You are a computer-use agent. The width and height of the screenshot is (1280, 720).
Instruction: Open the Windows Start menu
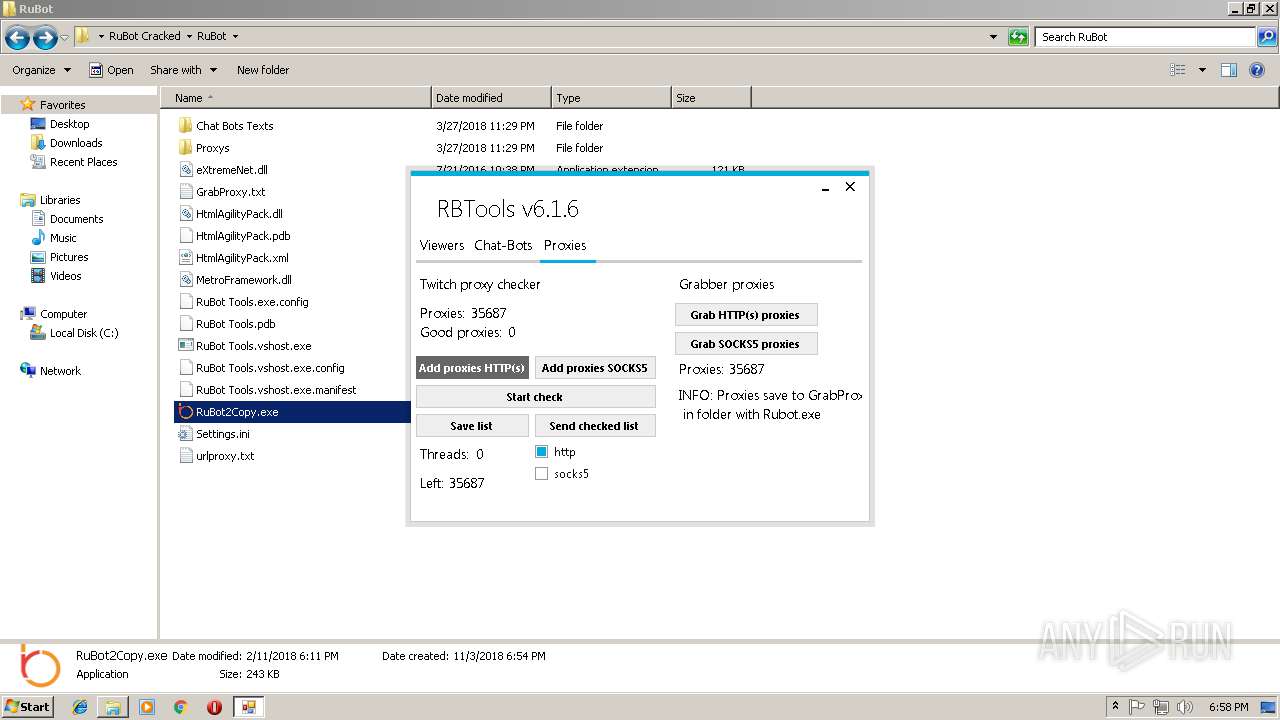28,707
